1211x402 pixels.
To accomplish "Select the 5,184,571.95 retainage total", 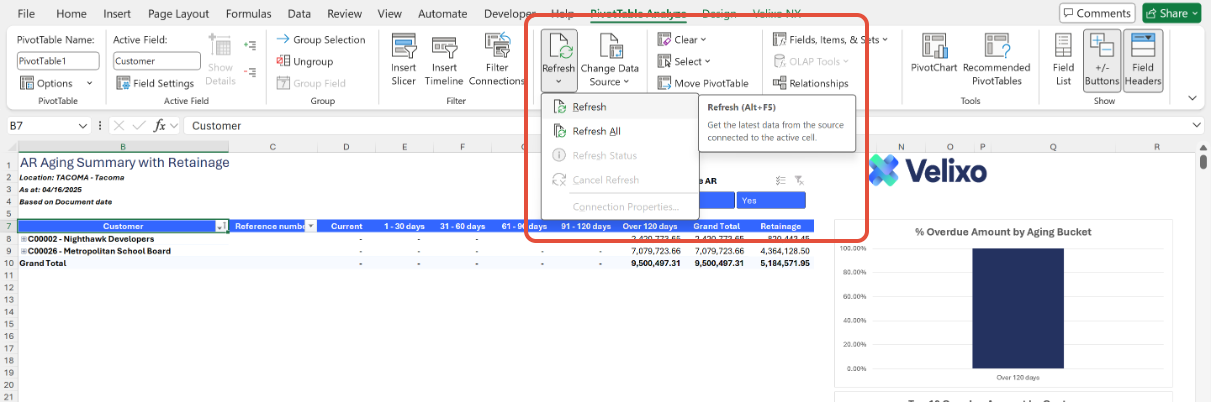I will coord(785,263).
